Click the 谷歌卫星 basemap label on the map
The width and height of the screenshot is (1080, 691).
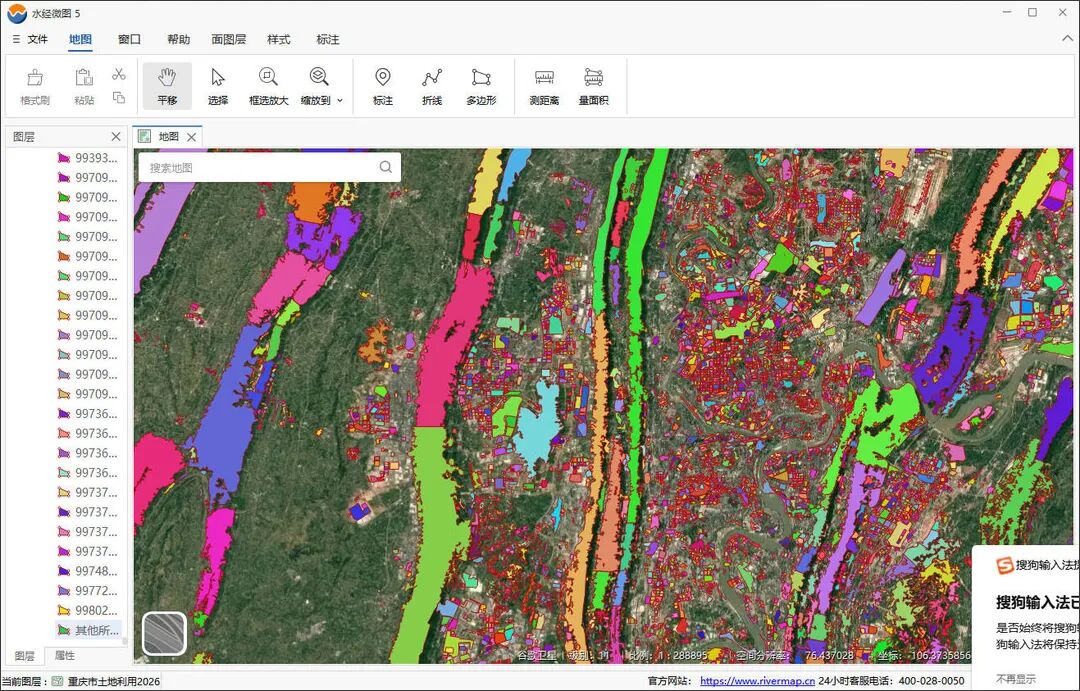click(x=537, y=655)
